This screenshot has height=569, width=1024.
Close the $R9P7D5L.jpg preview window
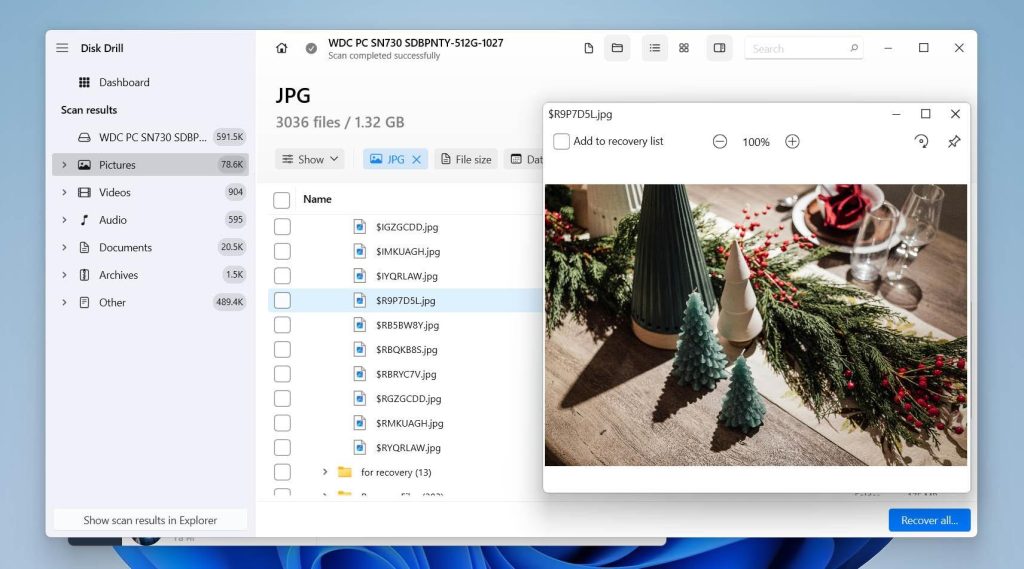pos(955,114)
